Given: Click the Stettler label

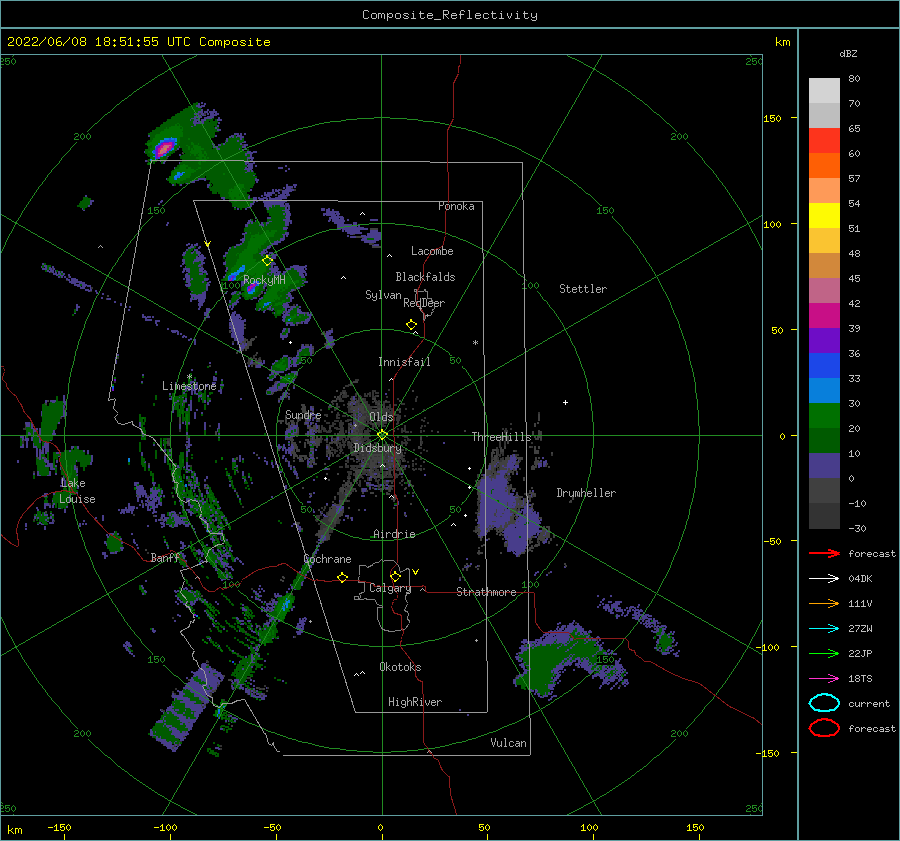Looking at the screenshot, I should pos(583,289).
